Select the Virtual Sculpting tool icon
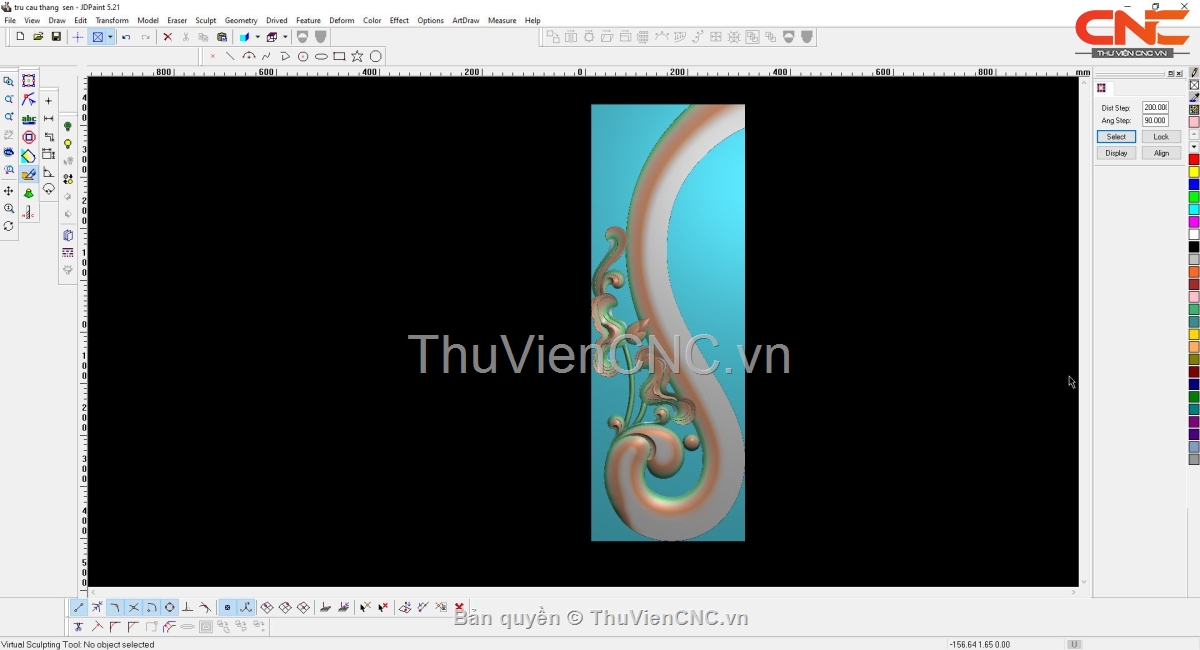This screenshot has height=650, width=1200. tap(29, 174)
